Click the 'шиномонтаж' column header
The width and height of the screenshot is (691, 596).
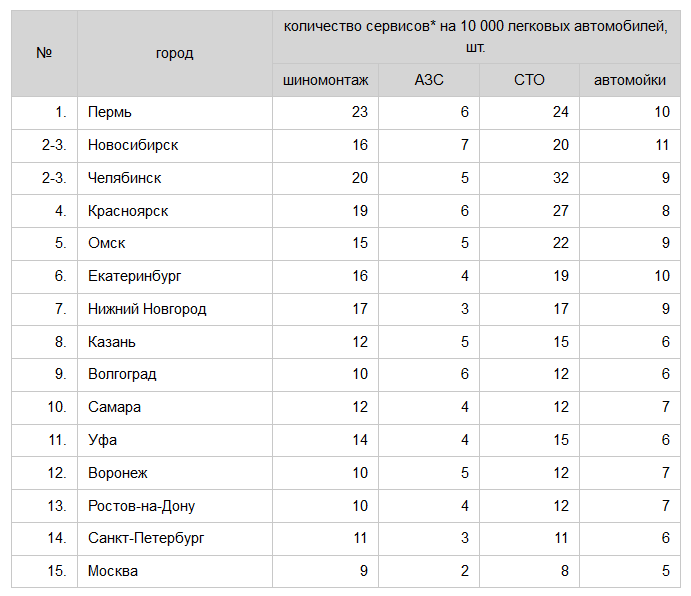tap(326, 80)
